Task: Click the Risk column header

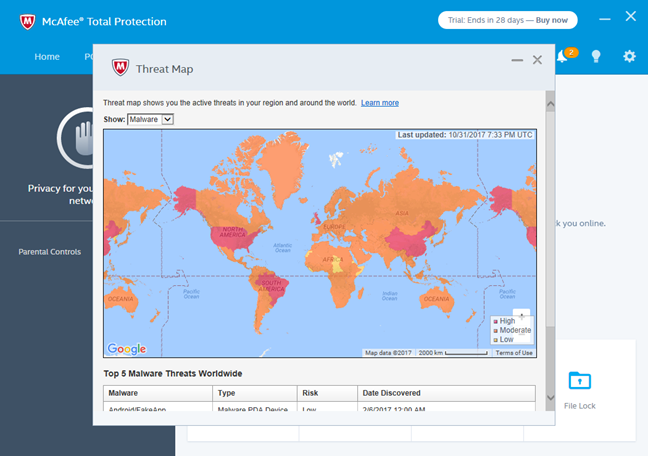Action: [x=327, y=393]
